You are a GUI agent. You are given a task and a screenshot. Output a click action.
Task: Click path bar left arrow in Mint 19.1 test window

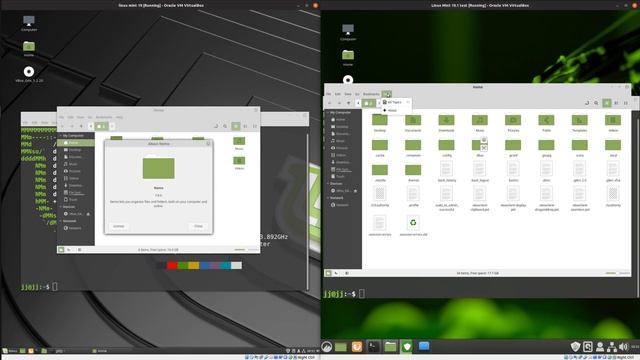358,103
